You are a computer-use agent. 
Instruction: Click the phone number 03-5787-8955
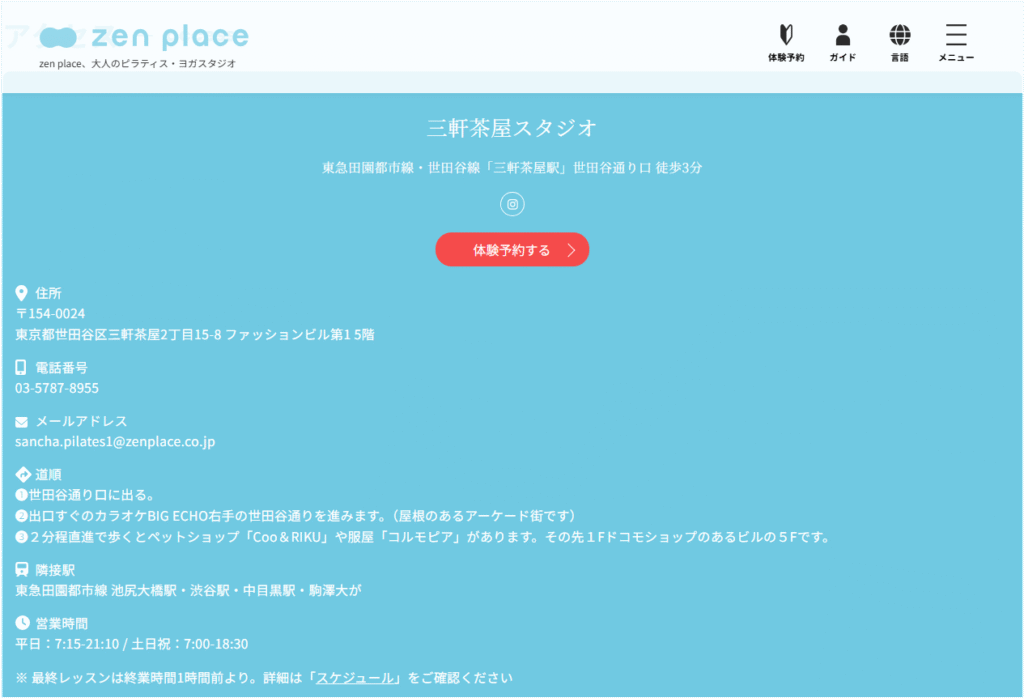click(x=57, y=388)
